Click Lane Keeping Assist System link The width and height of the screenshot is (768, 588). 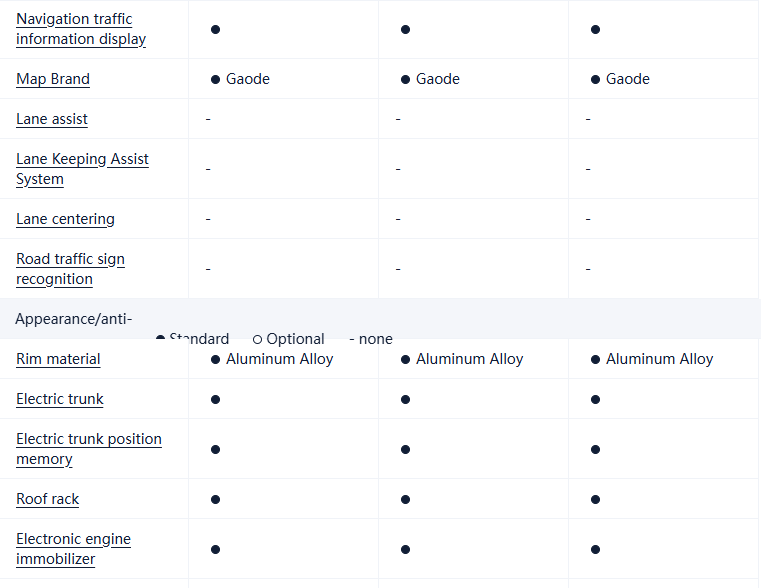tap(82, 169)
